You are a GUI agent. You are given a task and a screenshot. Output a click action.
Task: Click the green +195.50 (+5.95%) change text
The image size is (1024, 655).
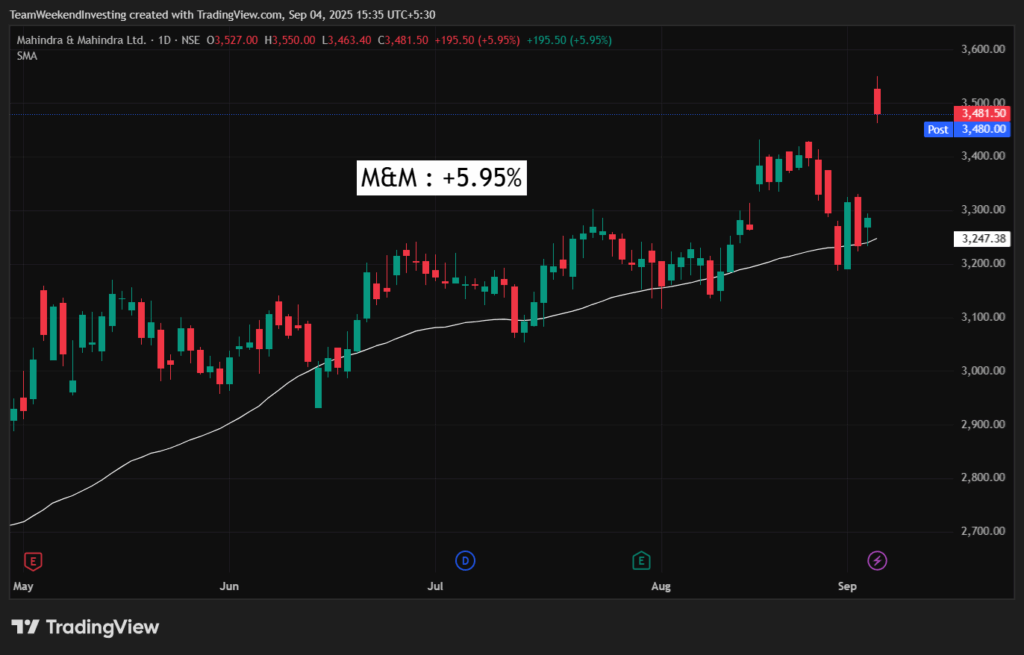(569, 40)
